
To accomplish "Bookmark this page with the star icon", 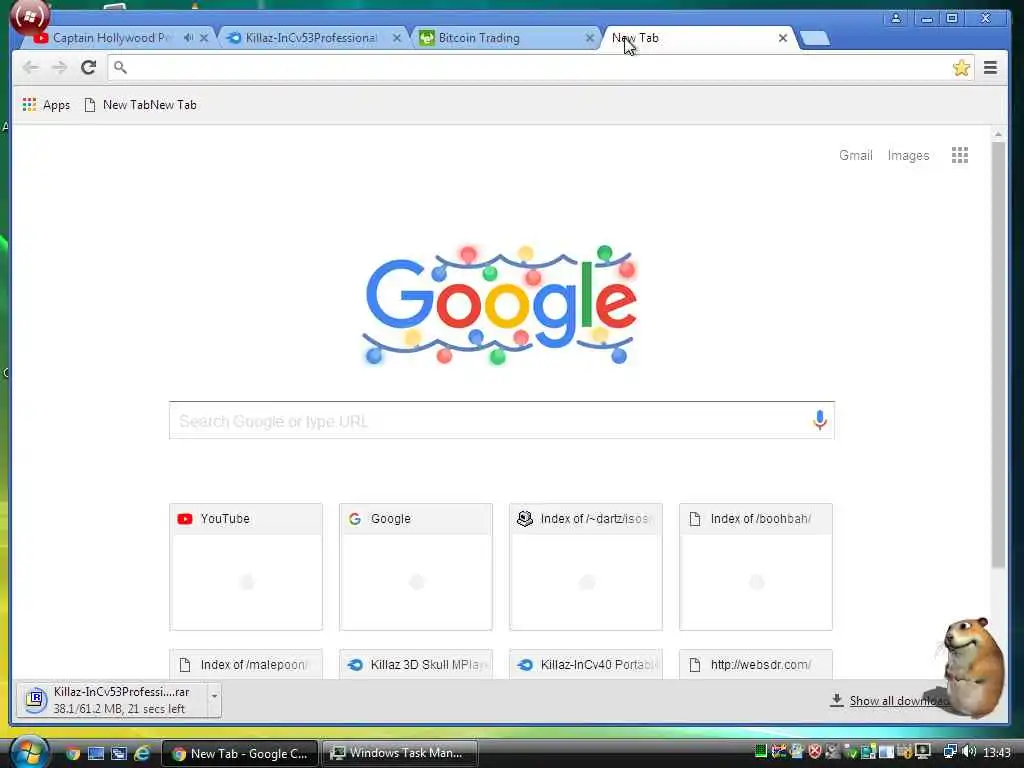I will (961, 67).
